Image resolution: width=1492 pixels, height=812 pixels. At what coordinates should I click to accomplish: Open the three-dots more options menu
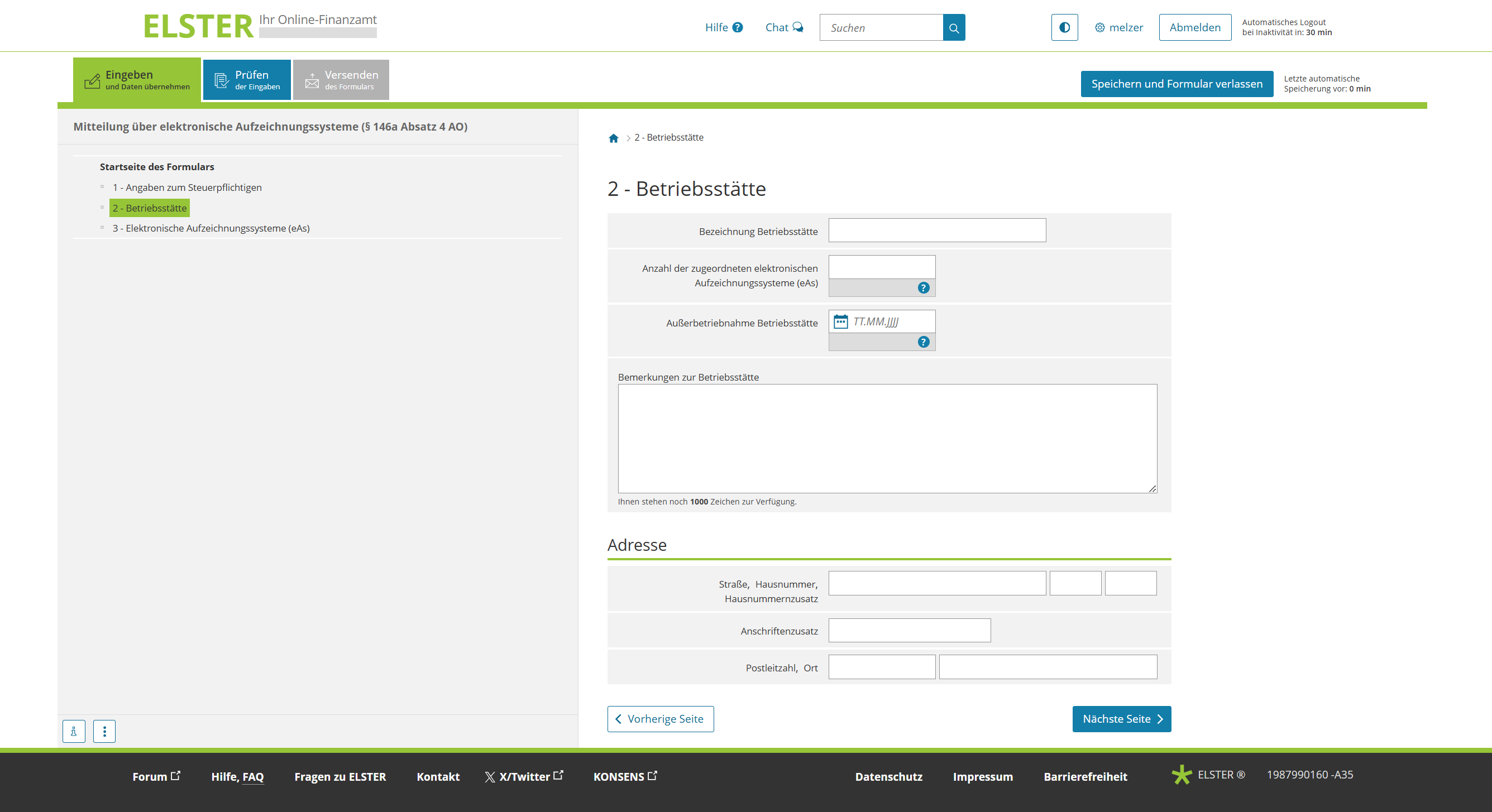[104, 731]
